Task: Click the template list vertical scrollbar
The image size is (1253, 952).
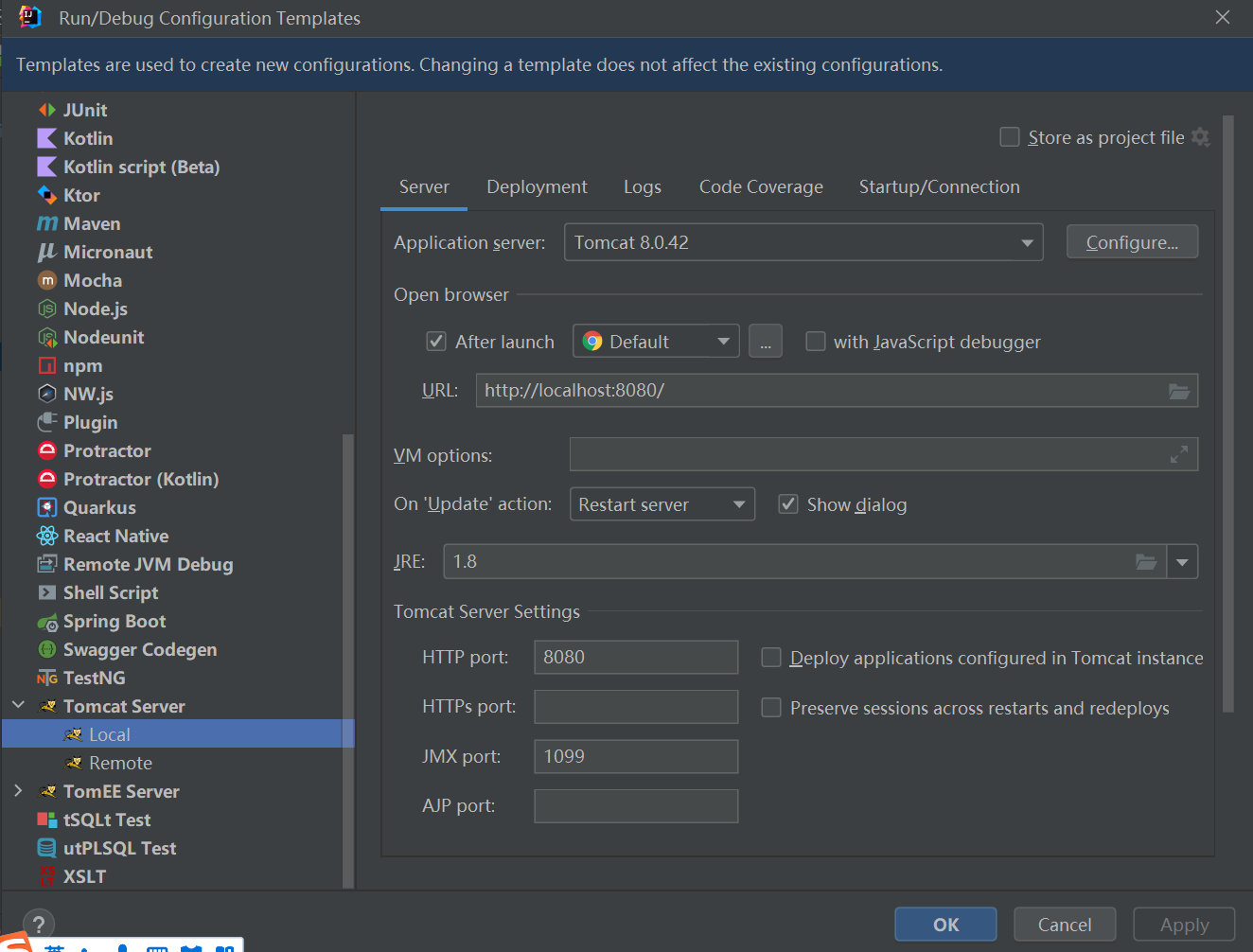Action: point(347,661)
